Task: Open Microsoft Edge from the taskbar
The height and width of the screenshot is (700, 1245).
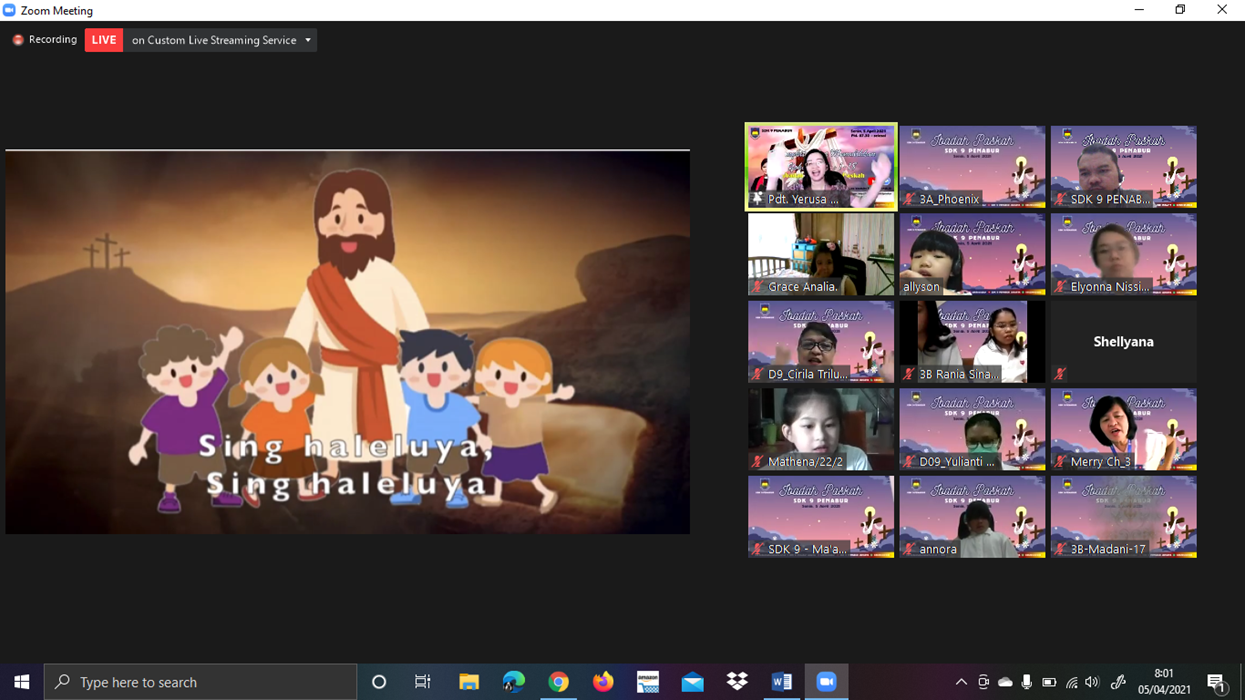Action: pyautogui.click(x=513, y=682)
